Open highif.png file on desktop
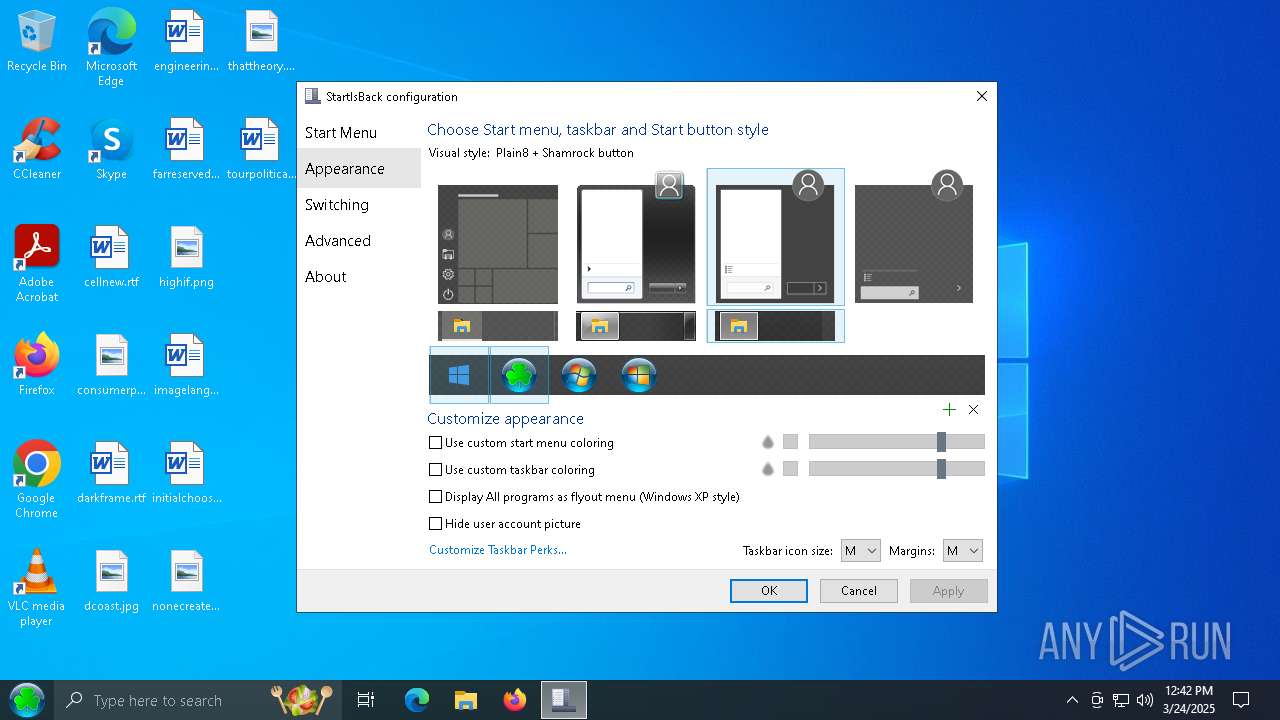 tap(186, 257)
